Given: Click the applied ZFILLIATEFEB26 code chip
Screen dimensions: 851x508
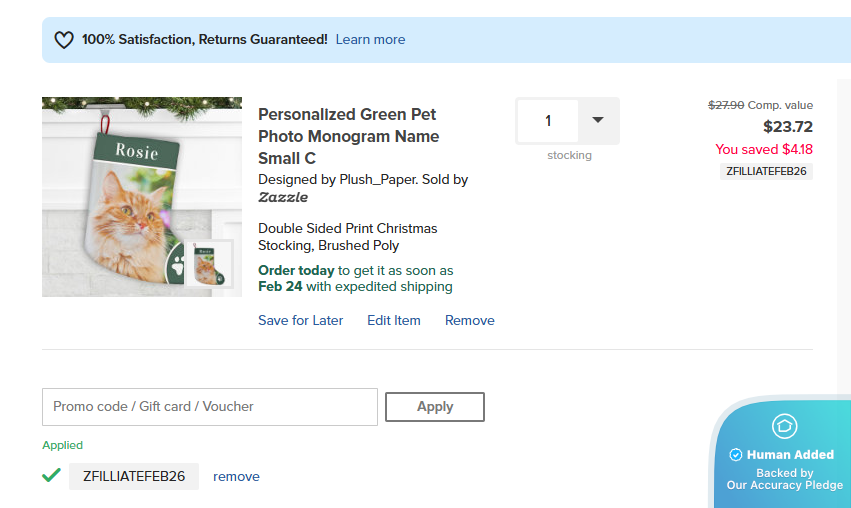Looking at the screenshot, I should point(134,477).
